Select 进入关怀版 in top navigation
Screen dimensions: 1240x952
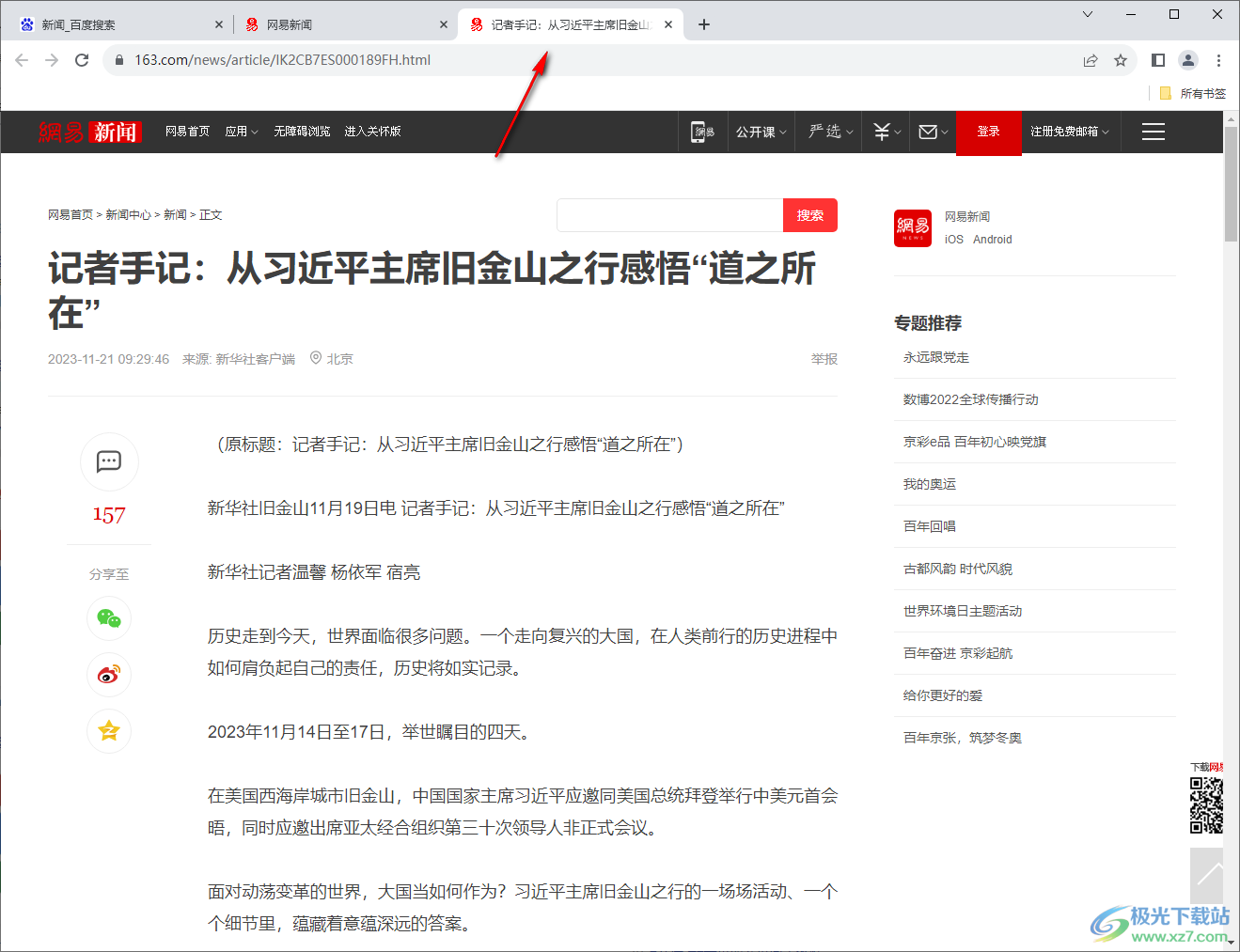pos(372,132)
